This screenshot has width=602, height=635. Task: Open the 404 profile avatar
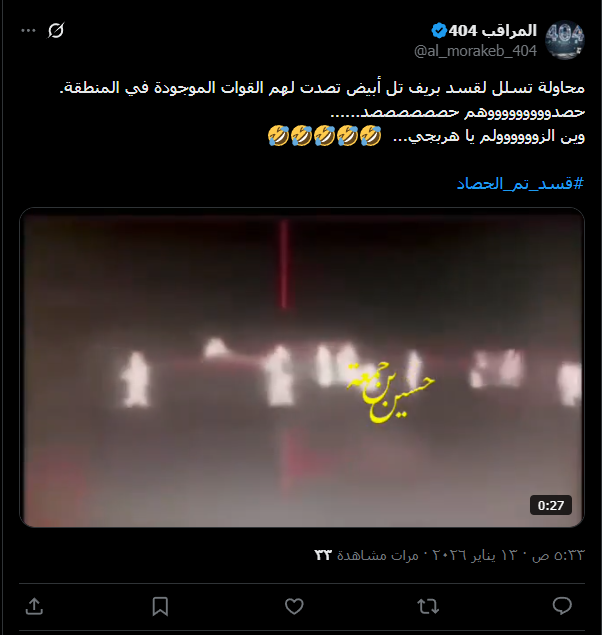pyautogui.click(x=565, y=40)
